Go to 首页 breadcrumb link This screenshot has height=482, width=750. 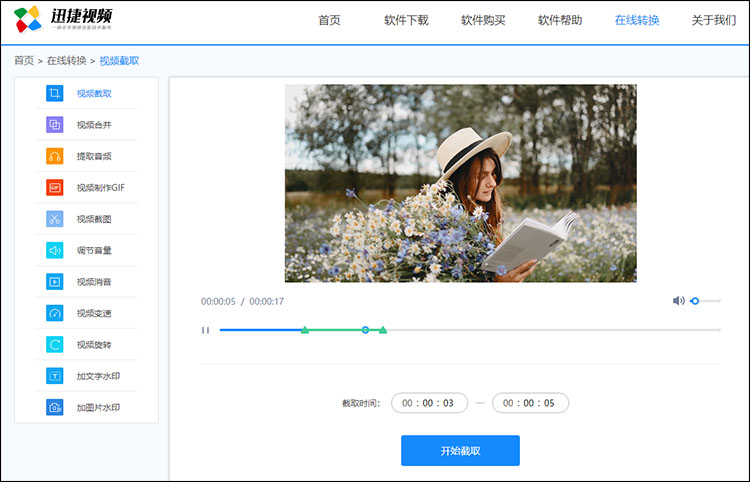pos(24,61)
